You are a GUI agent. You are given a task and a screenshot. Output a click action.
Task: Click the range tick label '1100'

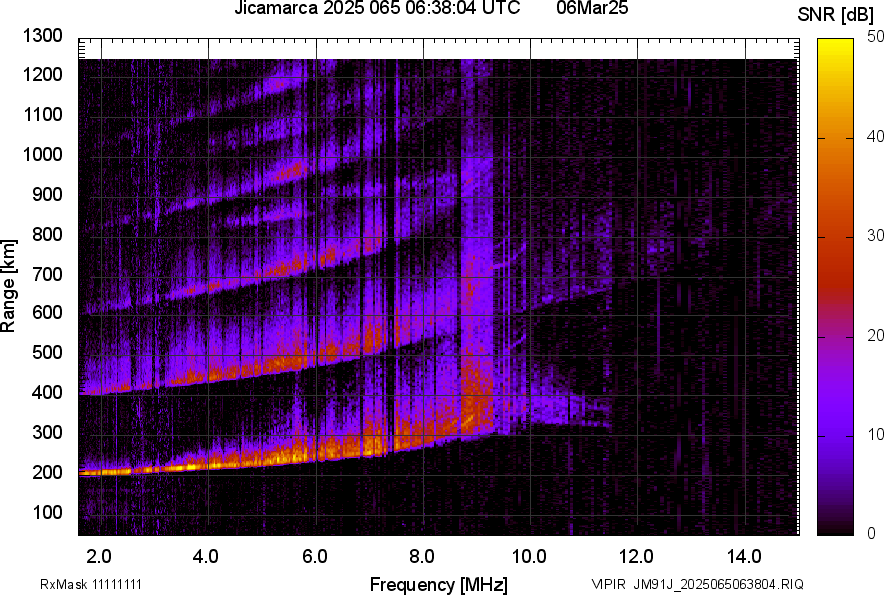pyautogui.click(x=43, y=115)
